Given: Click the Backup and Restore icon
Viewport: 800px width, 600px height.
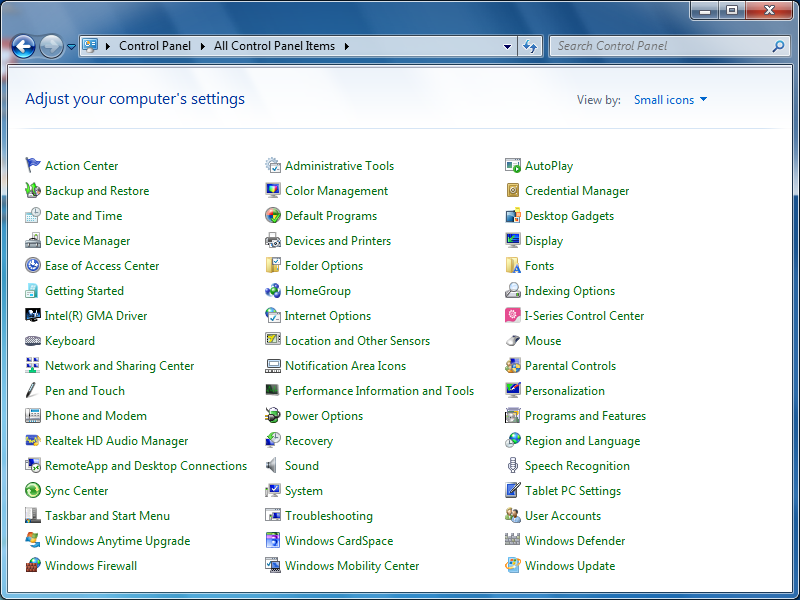Looking at the screenshot, I should [x=33, y=190].
